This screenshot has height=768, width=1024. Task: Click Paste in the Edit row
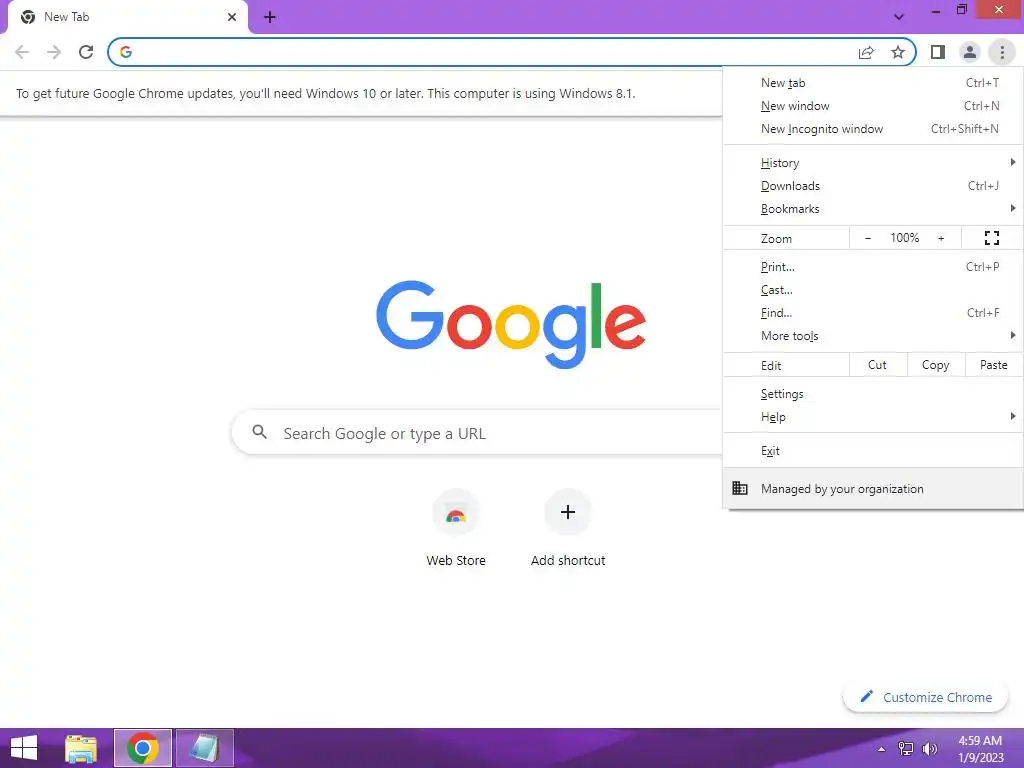point(993,365)
